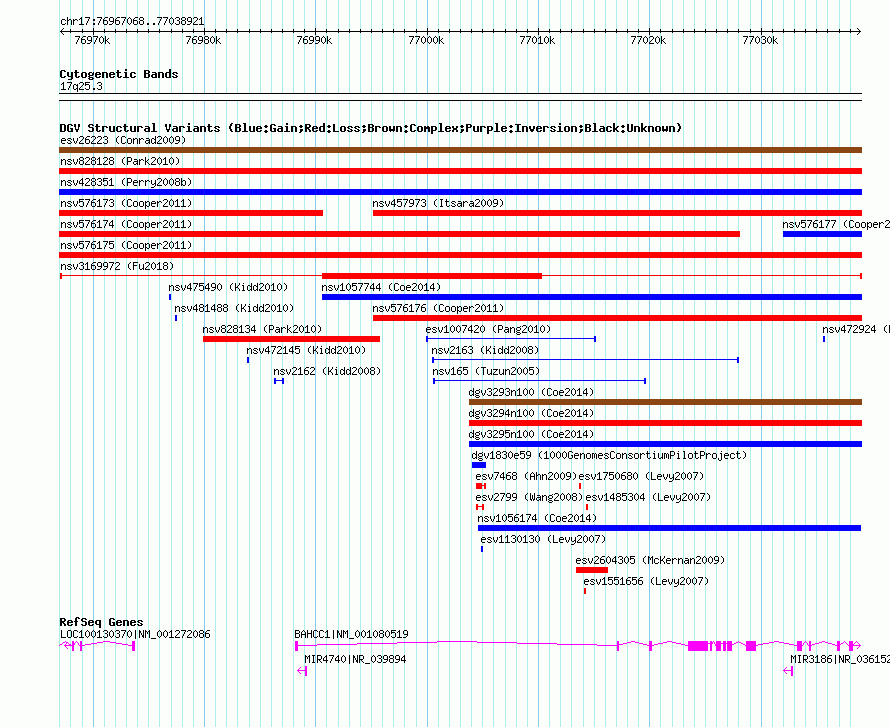Image resolution: width=890 pixels, height=727 pixels.
Task: Click the 76990k ruler tick label
Action: coord(314,40)
